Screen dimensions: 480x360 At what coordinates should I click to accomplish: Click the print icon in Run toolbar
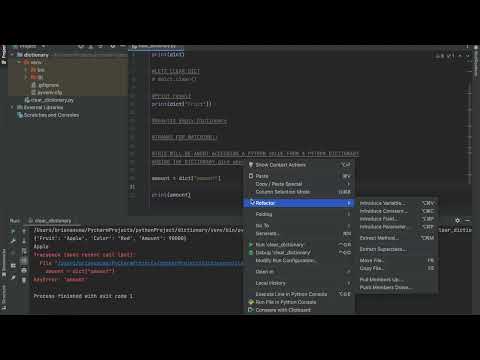24,270
